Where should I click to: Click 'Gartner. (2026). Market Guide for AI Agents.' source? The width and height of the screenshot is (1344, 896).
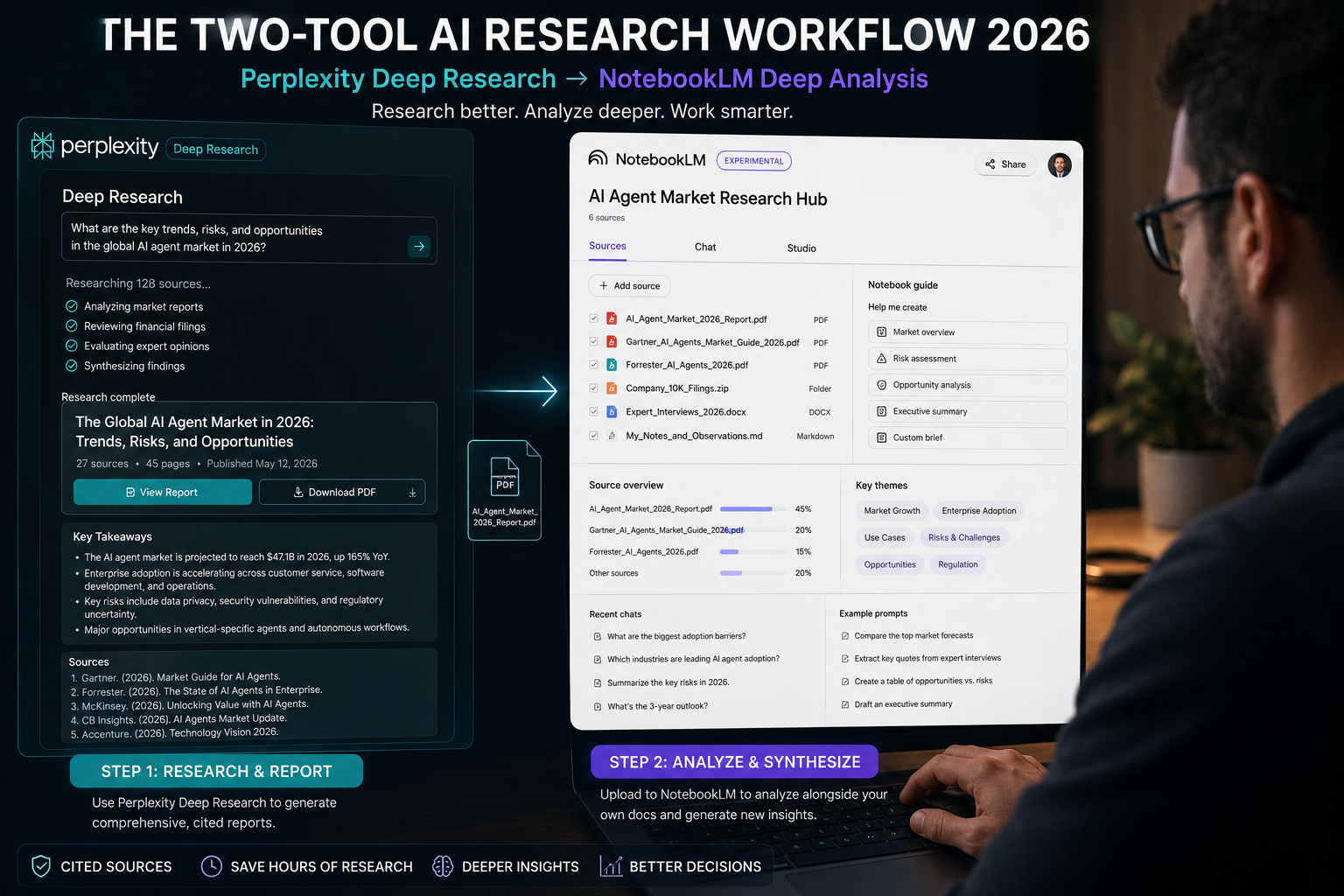tap(176, 677)
